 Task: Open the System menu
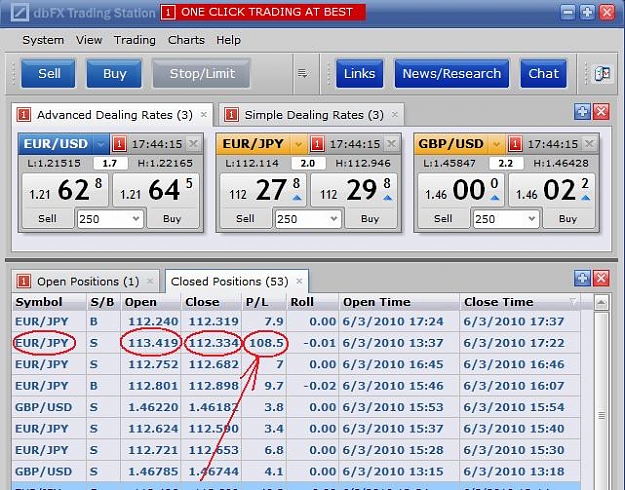(x=43, y=40)
